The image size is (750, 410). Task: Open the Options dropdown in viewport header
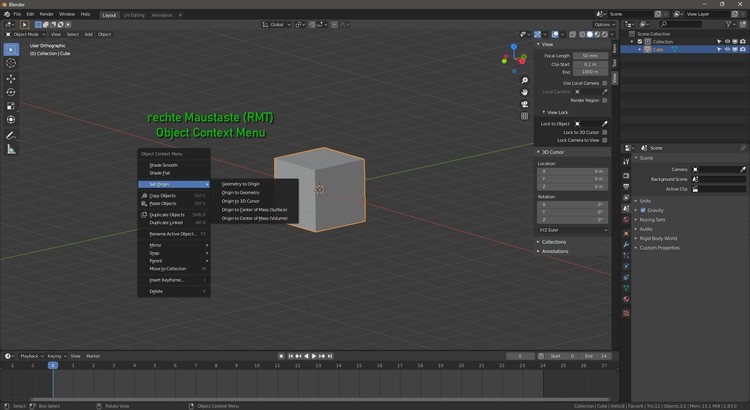pyautogui.click(x=604, y=24)
